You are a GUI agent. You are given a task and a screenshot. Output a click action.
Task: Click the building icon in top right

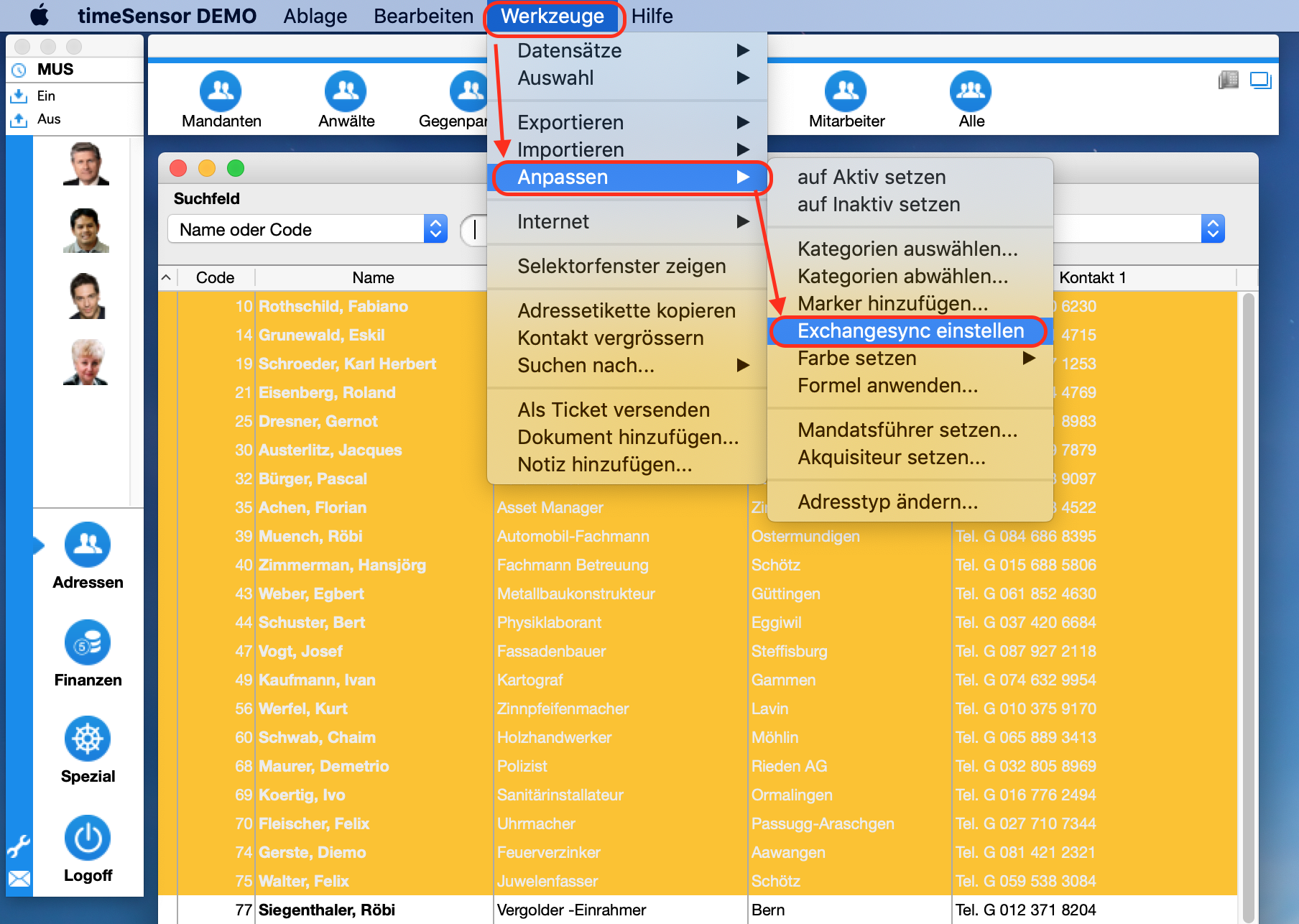[x=1229, y=80]
